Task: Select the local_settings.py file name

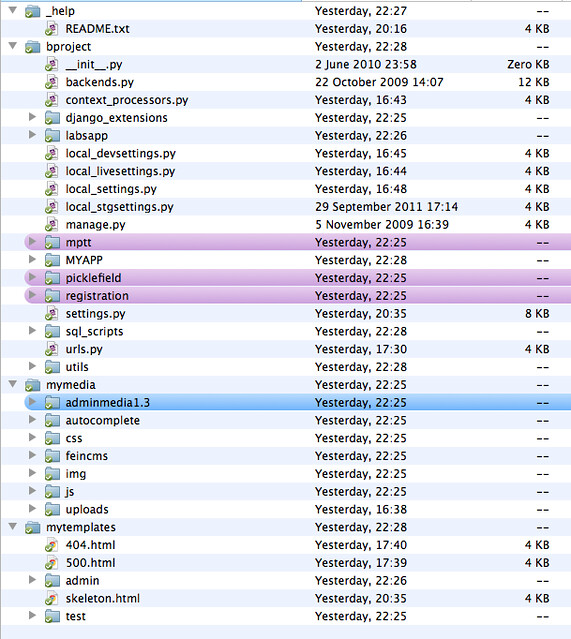Action: (x=111, y=189)
